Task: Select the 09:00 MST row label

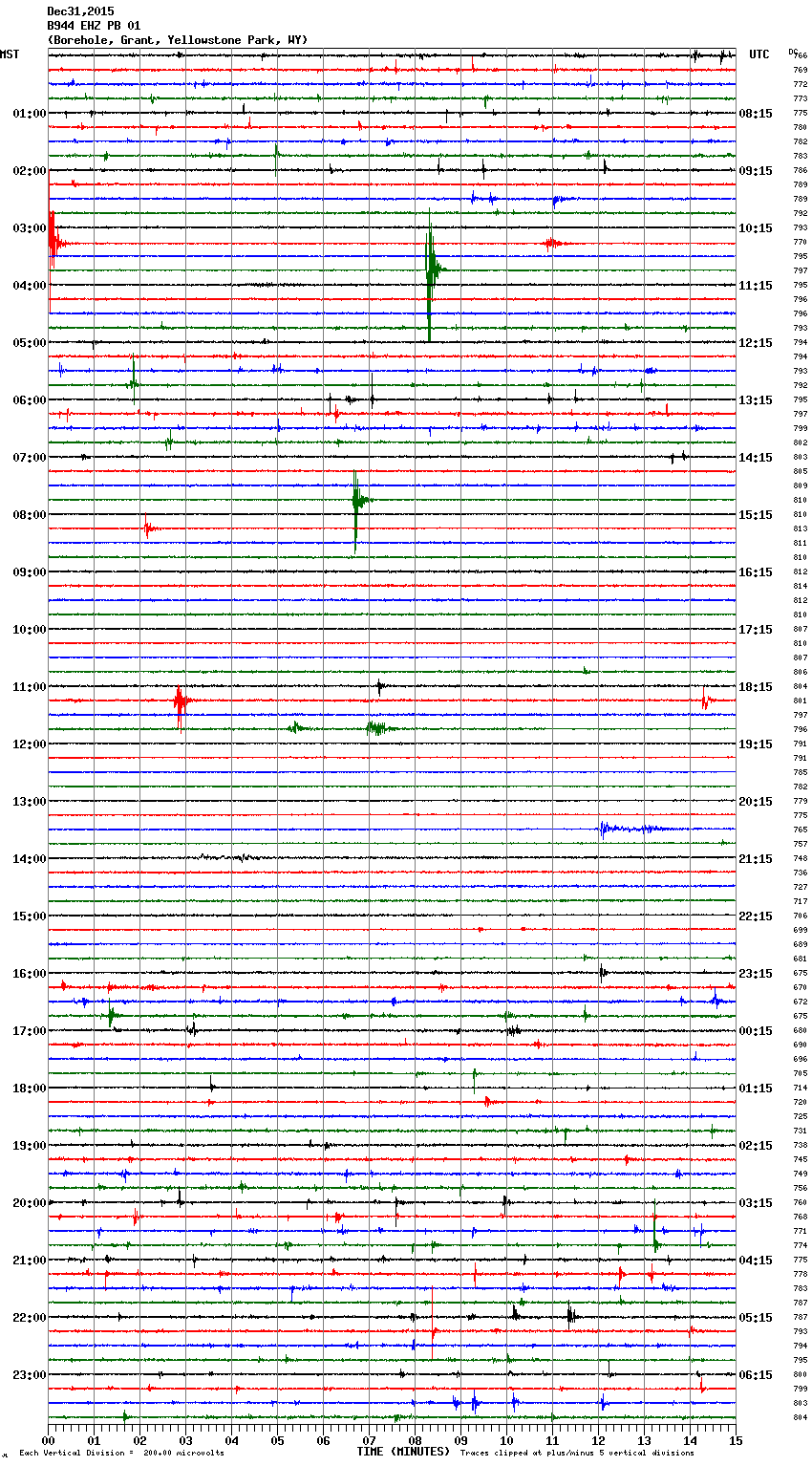Action: pyautogui.click(x=30, y=572)
